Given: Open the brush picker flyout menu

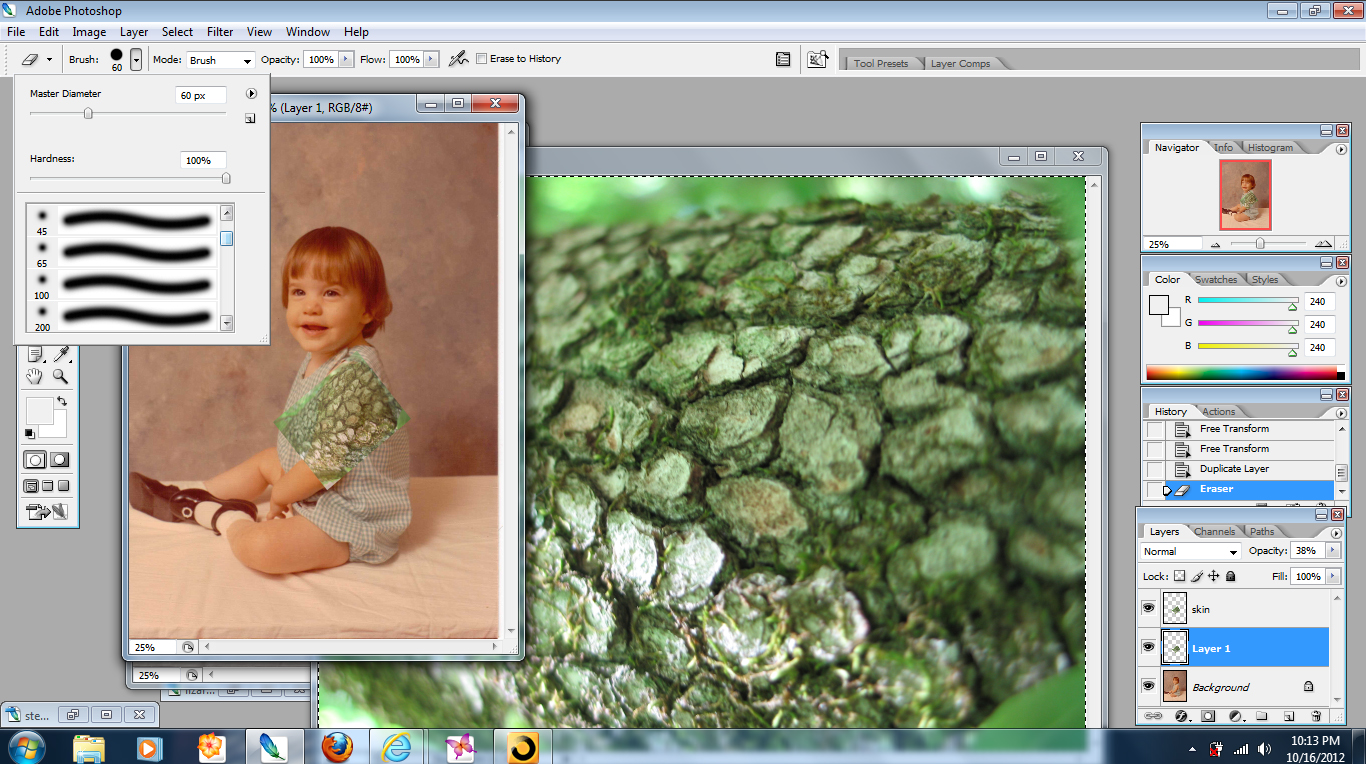Looking at the screenshot, I should [x=252, y=94].
